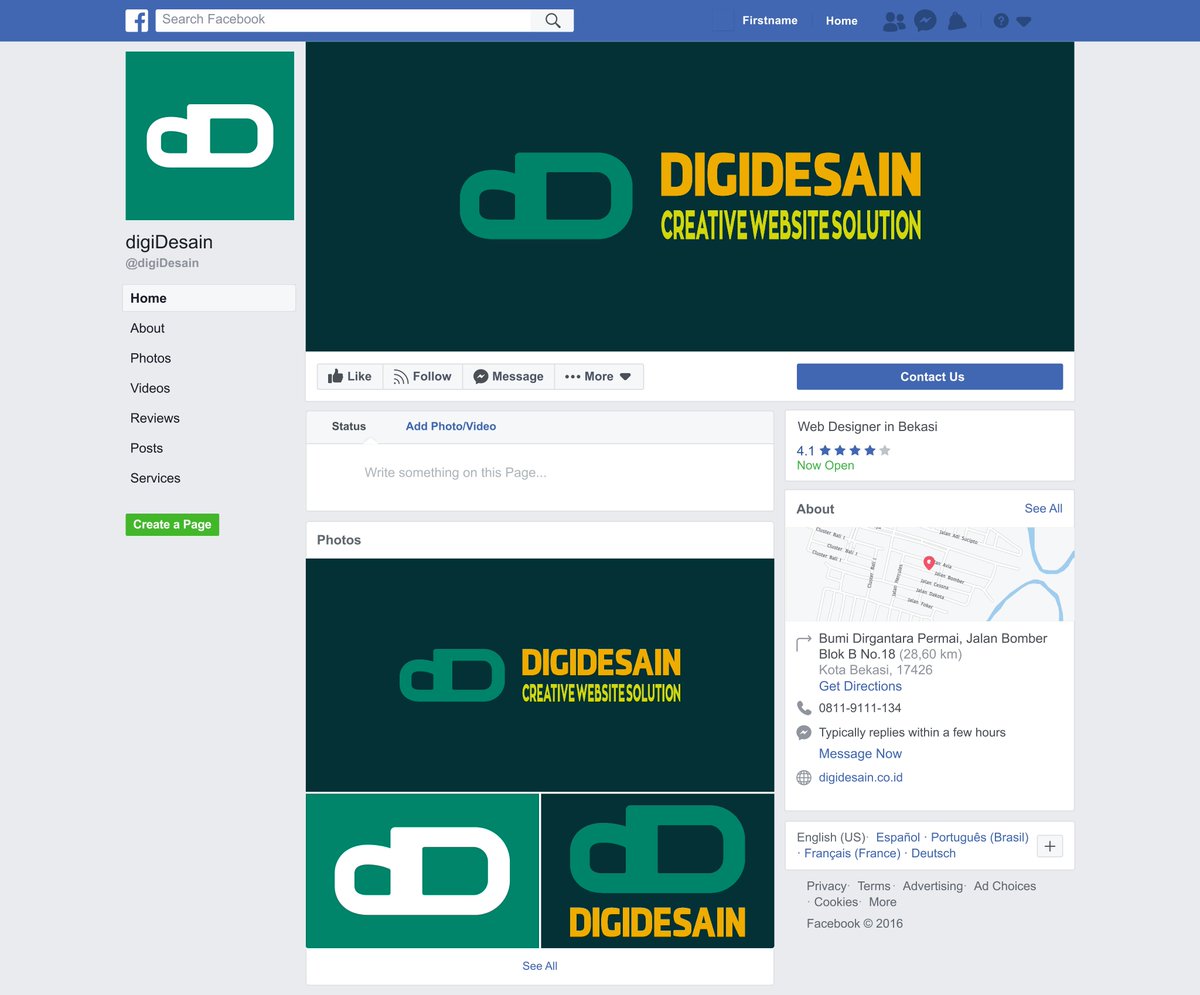Follow the digiDesain page
This screenshot has width=1200, height=995.
click(423, 377)
